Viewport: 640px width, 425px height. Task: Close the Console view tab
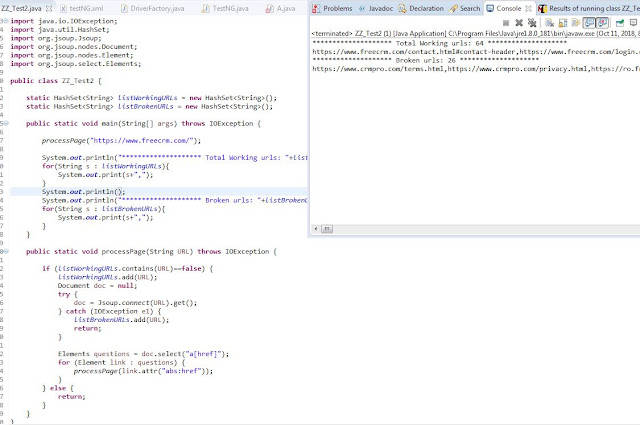click(x=528, y=8)
